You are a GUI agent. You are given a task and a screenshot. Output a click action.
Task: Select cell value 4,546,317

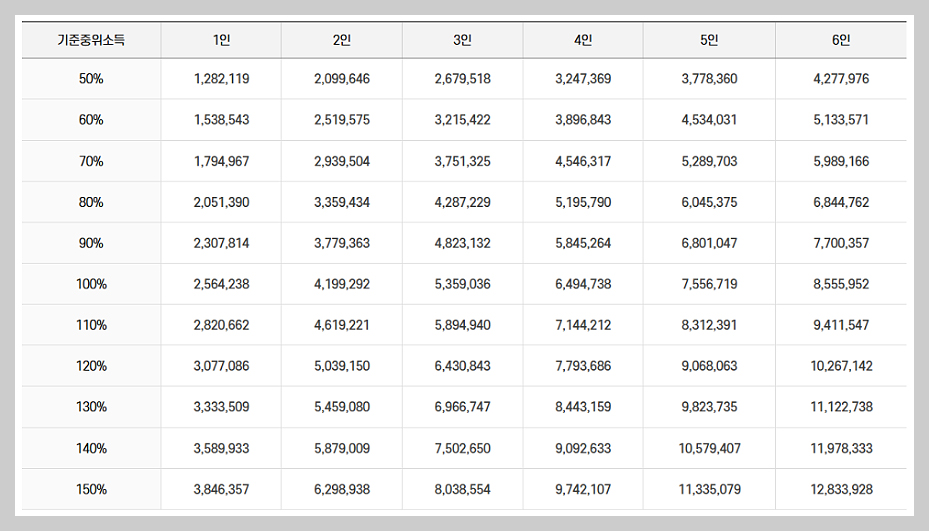[x=583, y=161]
